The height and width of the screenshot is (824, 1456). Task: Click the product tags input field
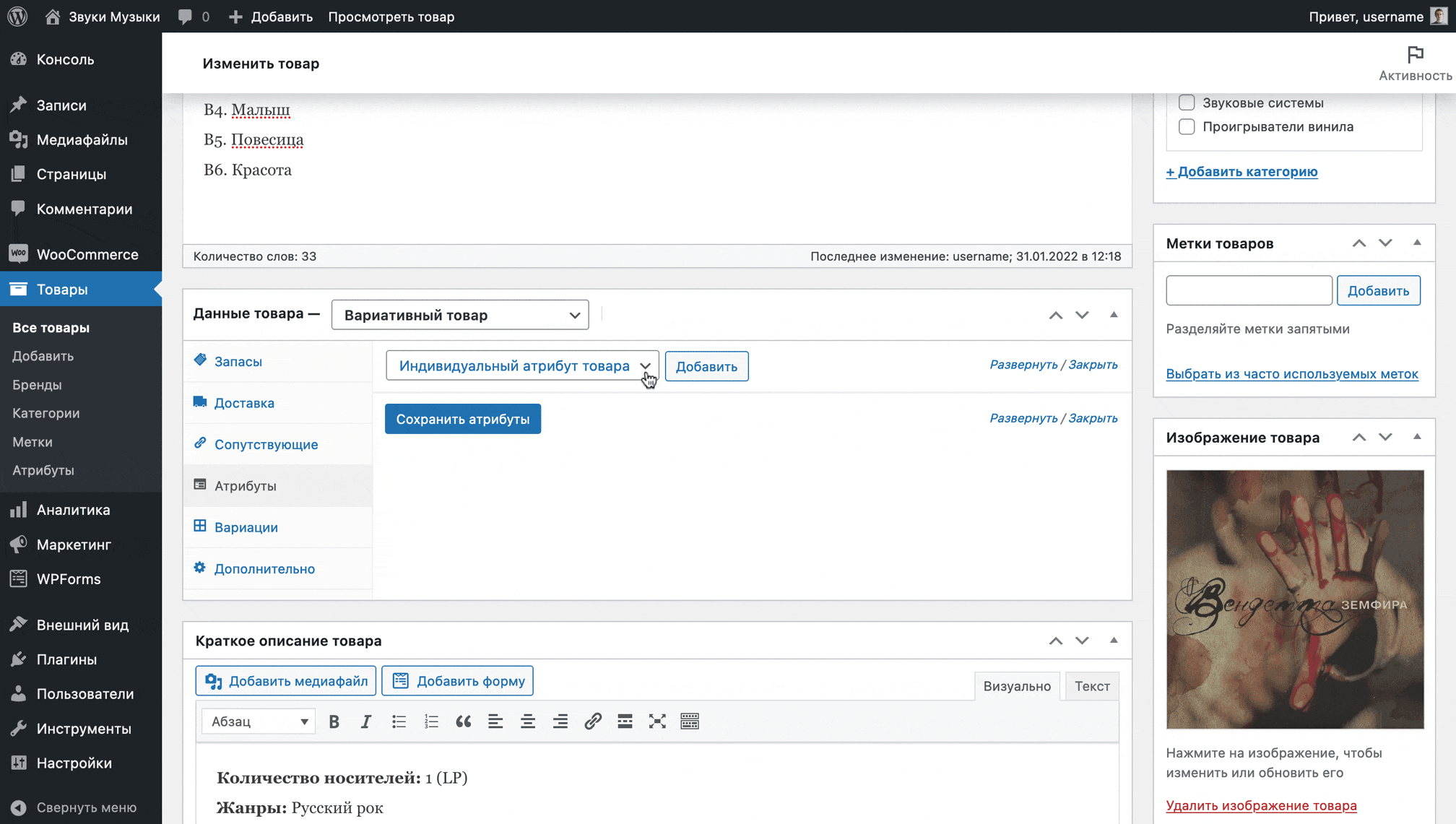1249,290
